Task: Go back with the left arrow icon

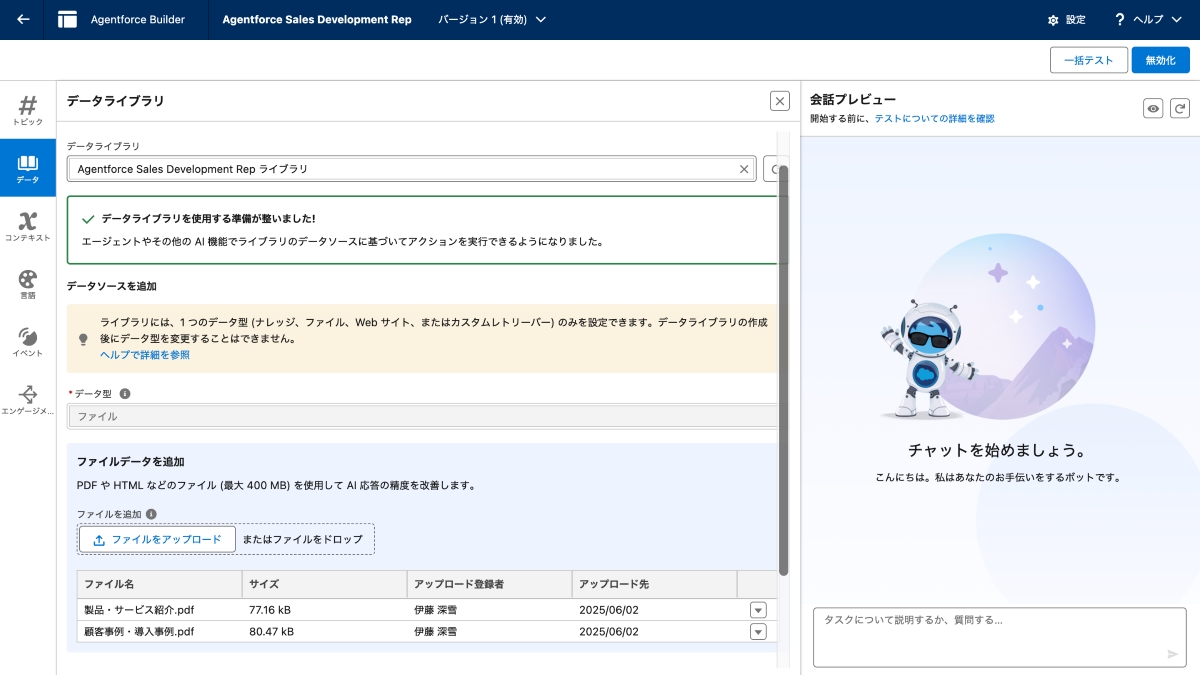Action: (x=23, y=19)
